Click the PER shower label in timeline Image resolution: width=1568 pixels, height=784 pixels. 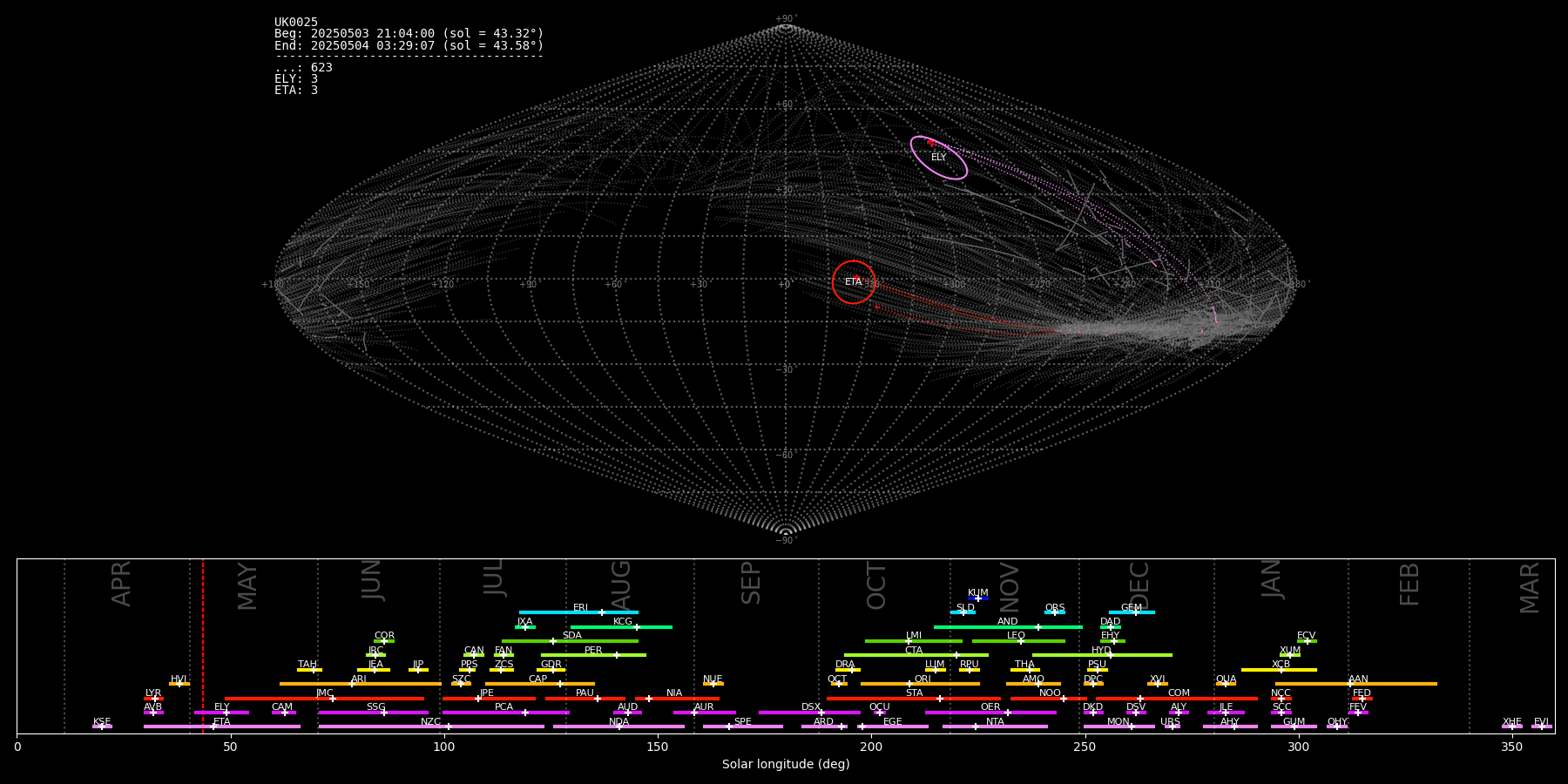tap(593, 651)
